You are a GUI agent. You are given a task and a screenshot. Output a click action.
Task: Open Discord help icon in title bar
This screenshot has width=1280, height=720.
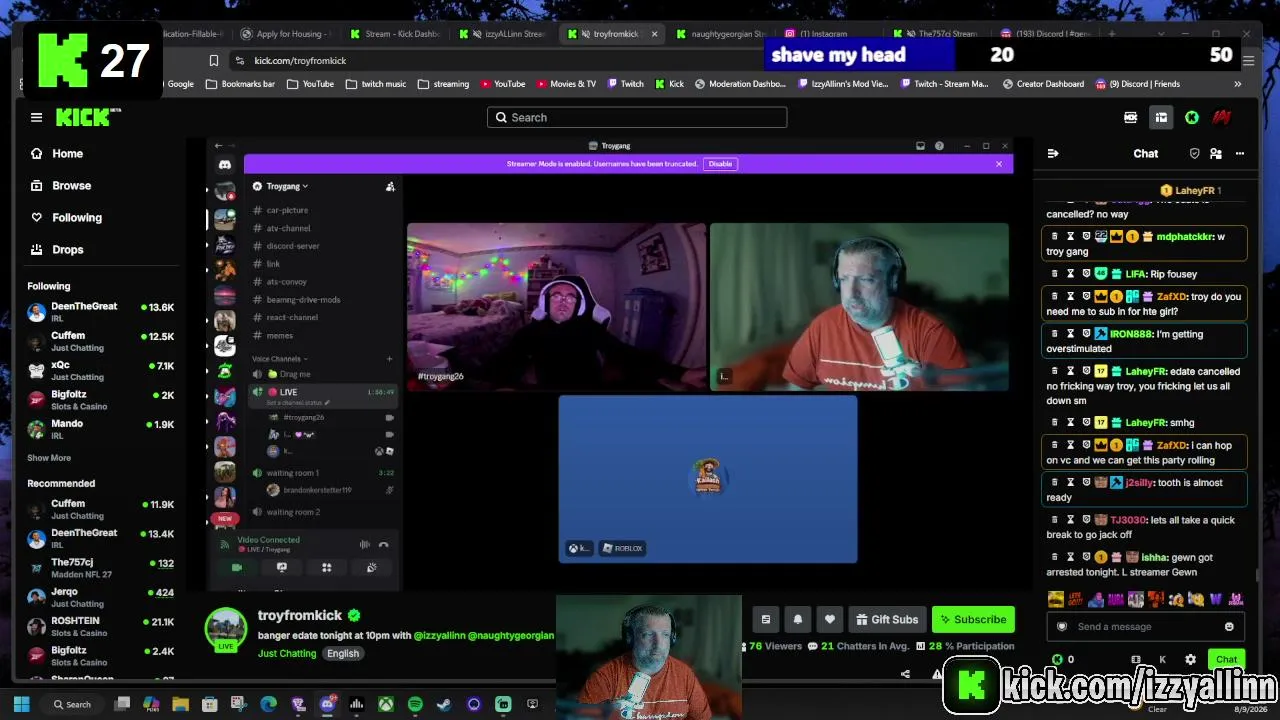tap(939, 146)
